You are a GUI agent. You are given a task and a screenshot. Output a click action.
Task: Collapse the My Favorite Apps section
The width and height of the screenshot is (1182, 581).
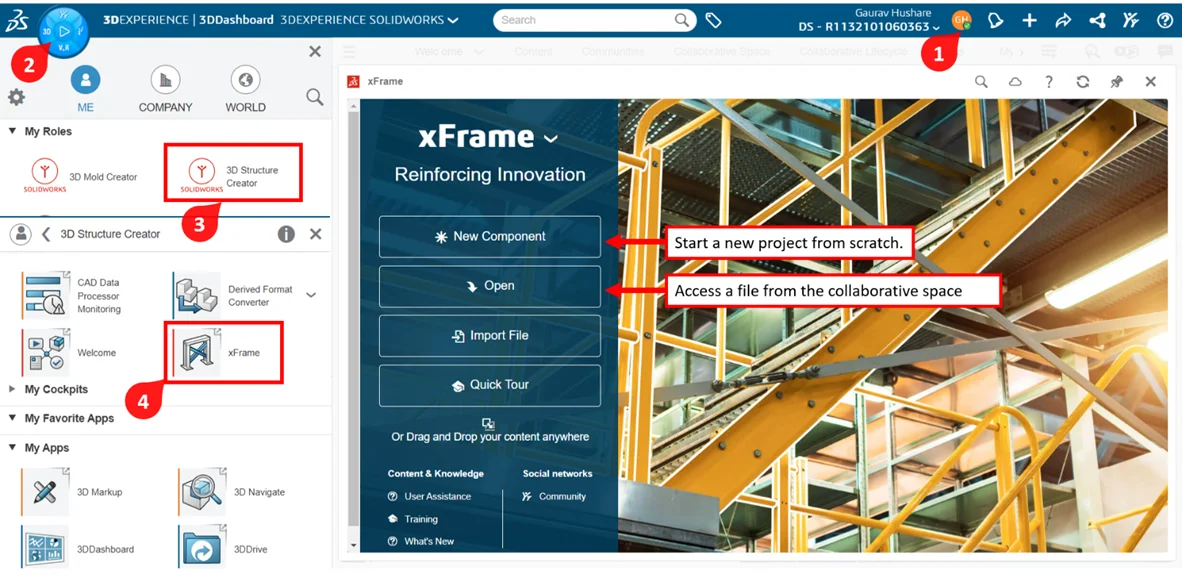click(x=12, y=418)
